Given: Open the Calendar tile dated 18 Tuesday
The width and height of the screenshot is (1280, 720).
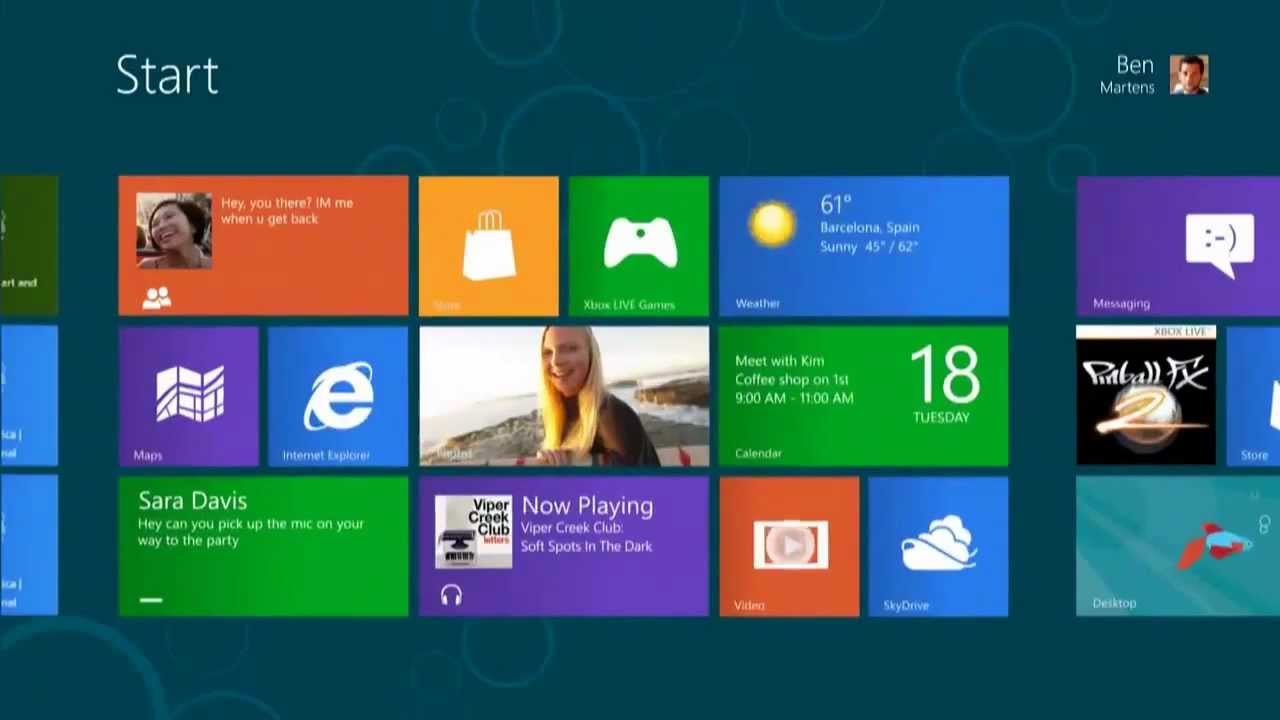Looking at the screenshot, I should (864, 396).
